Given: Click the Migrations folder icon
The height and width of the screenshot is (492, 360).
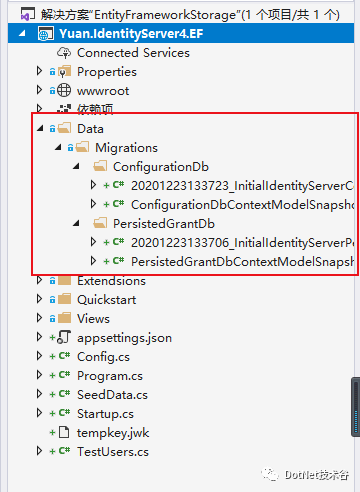Looking at the screenshot, I should tap(82, 147).
